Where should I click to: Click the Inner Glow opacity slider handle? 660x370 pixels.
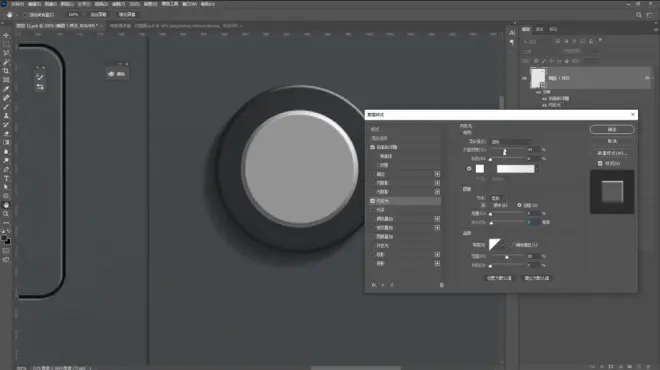[x=504, y=151]
